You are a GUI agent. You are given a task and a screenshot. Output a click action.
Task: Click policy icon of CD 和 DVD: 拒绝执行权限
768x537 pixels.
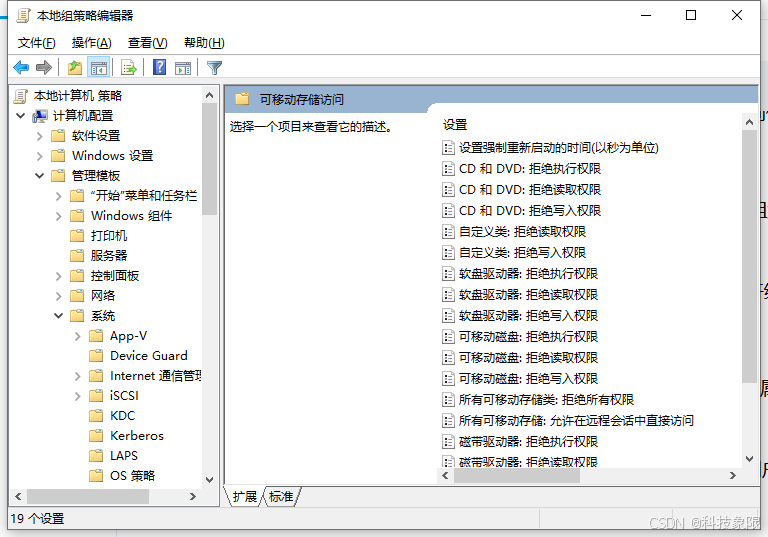tap(448, 169)
